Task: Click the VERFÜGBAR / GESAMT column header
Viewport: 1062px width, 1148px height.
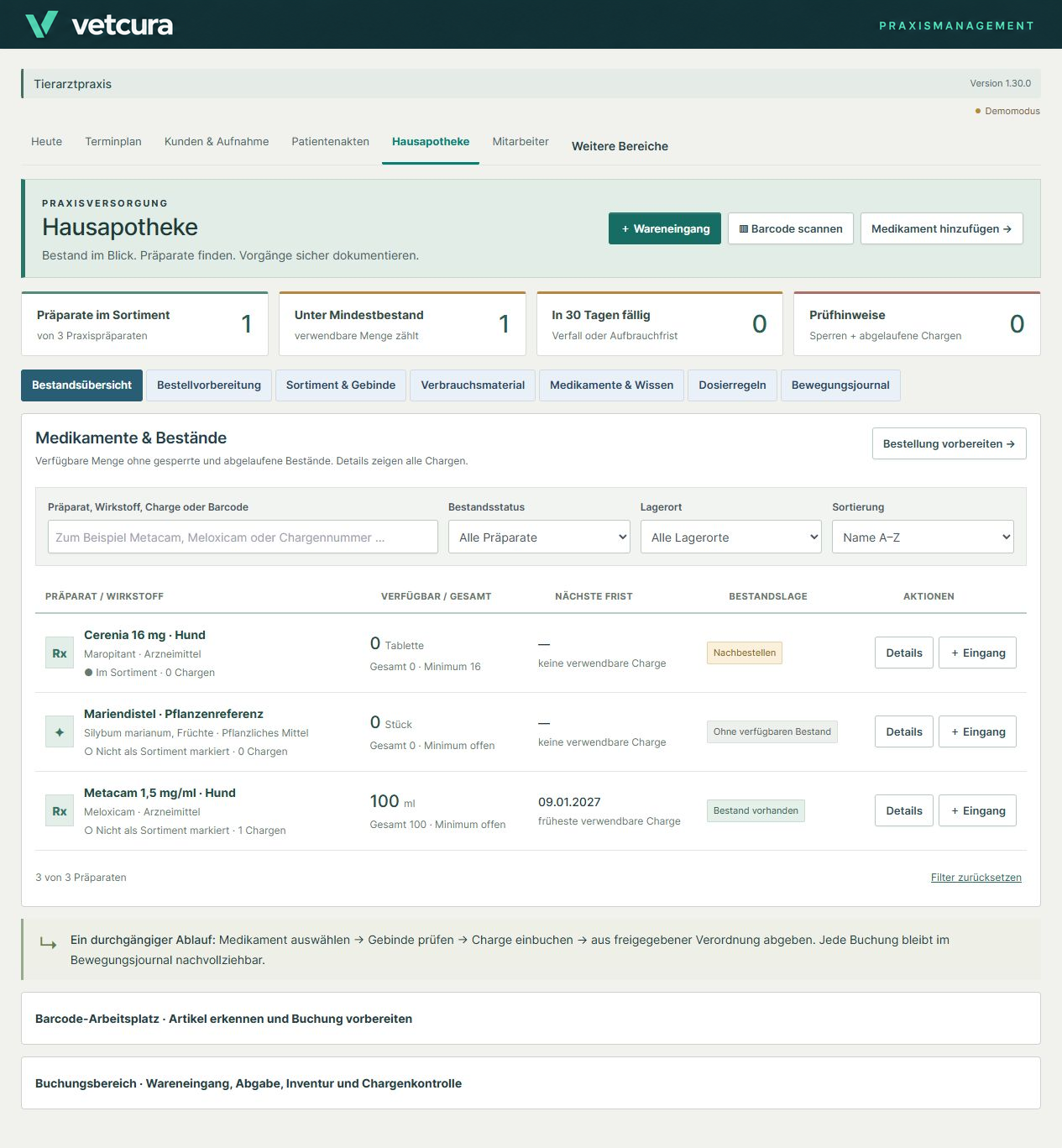Action: (436, 596)
